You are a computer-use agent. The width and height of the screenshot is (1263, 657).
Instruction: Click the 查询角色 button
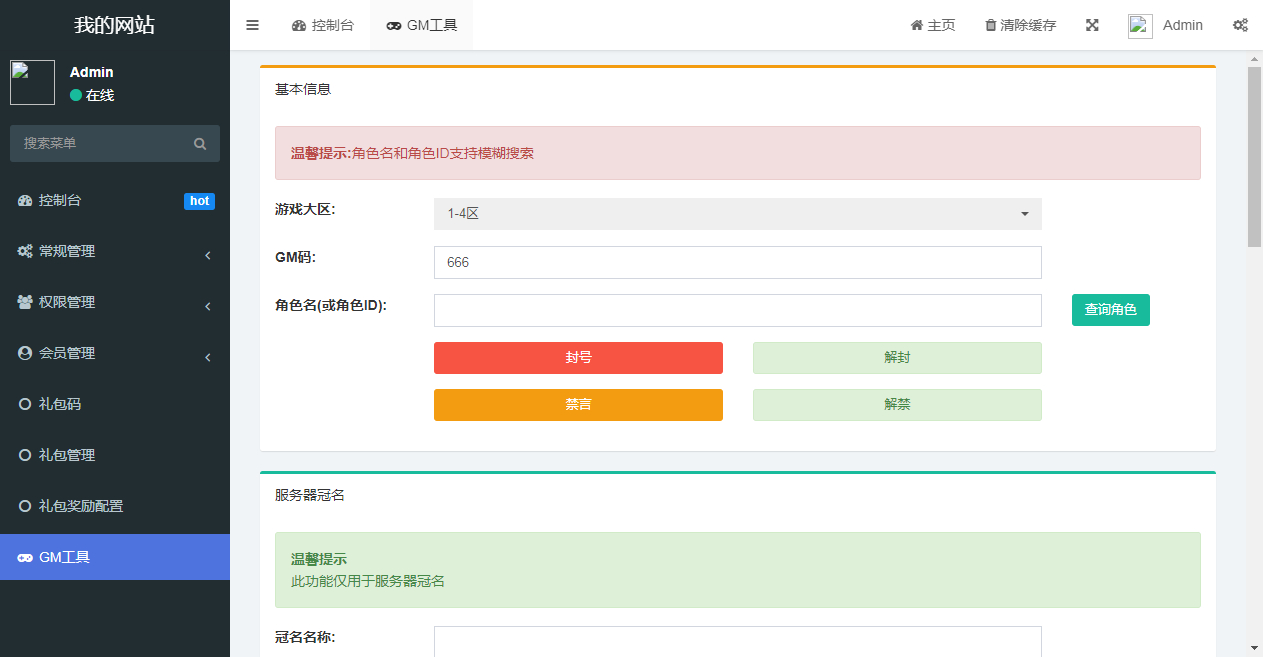[1110, 310]
